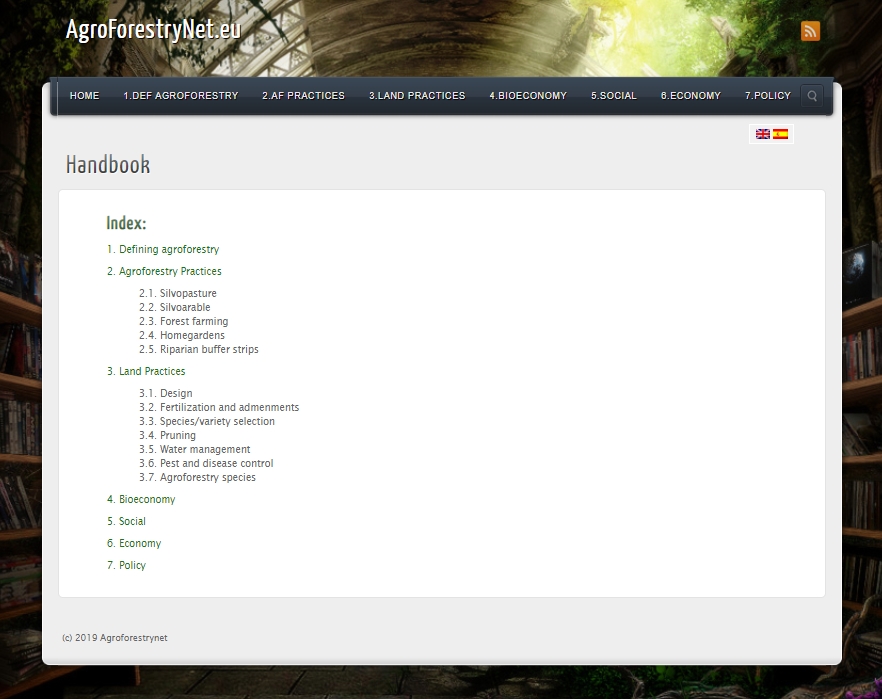
Task: Open the 2.1. Silvopasture entry
Action: tap(178, 293)
